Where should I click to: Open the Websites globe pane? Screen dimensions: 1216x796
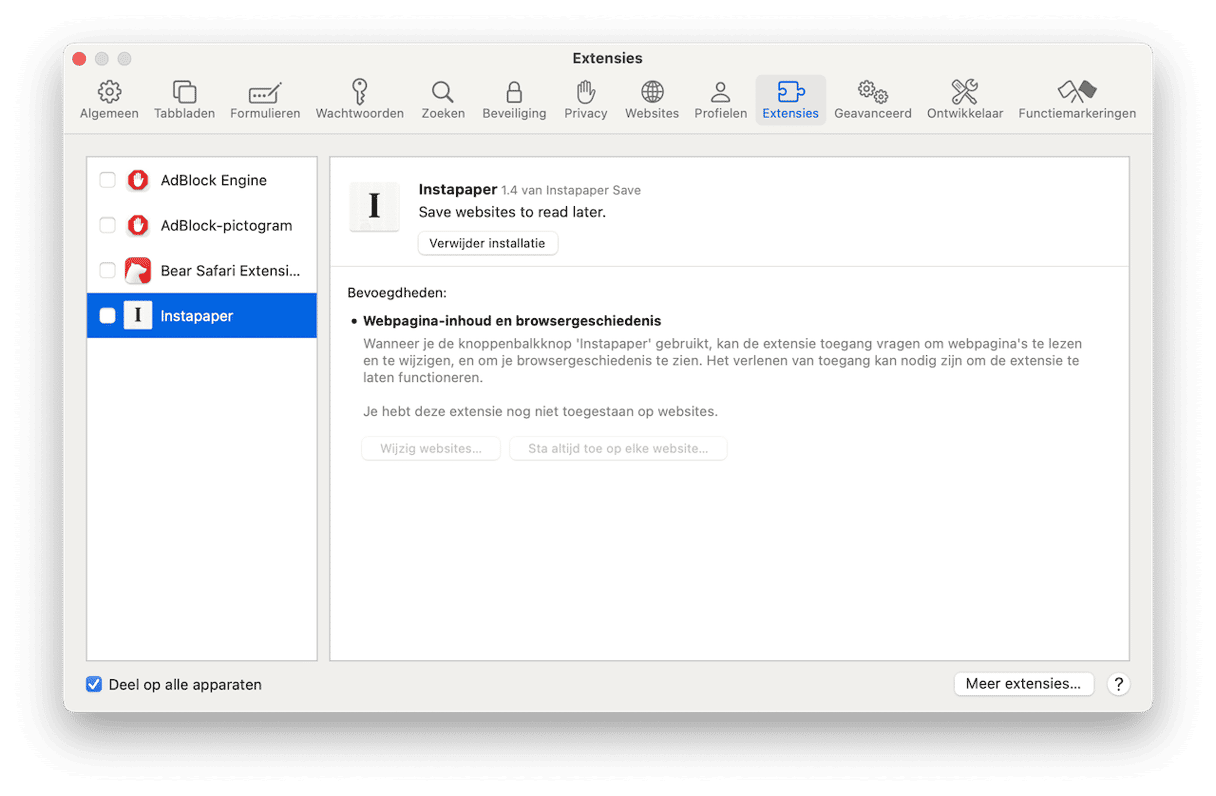pyautogui.click(x=652, y=100)
